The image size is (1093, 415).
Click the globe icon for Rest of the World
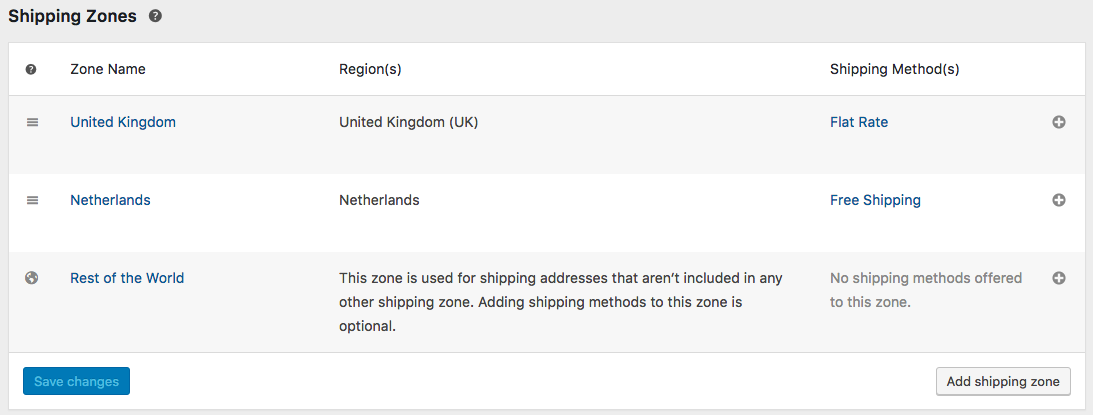(31, 278)
